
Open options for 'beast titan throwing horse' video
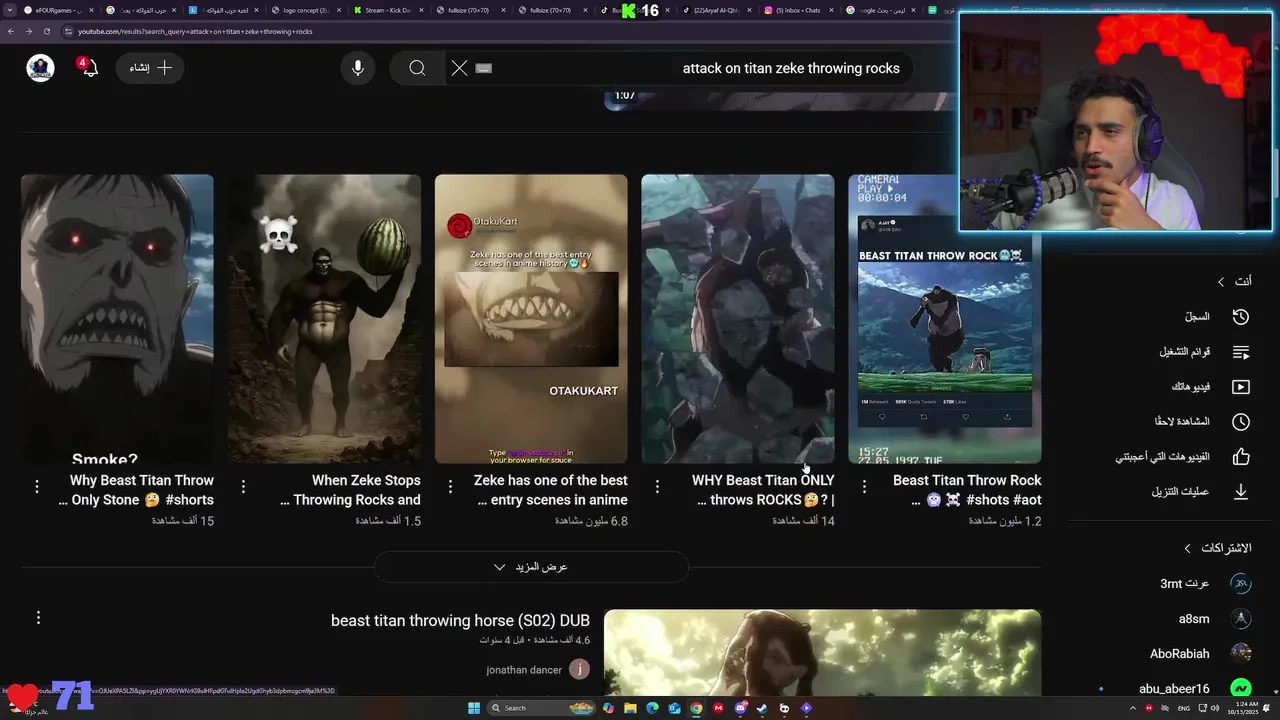click(x=38, y=618)
